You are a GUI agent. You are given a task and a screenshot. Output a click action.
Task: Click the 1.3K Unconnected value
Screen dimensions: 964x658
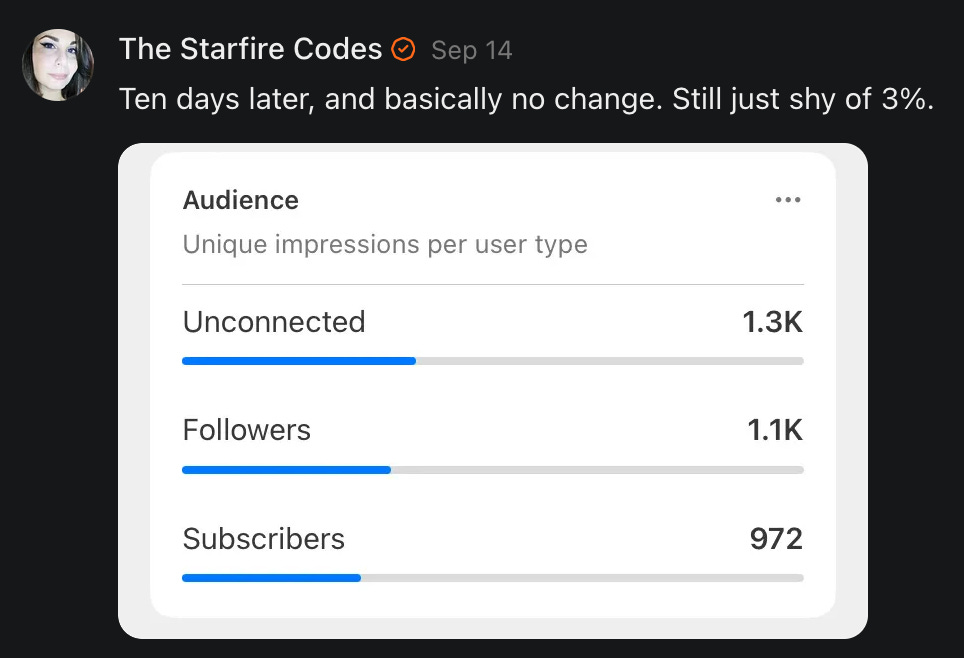point(772,322)
